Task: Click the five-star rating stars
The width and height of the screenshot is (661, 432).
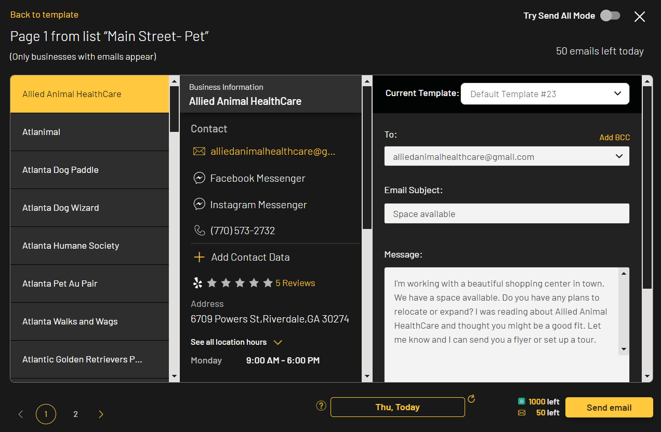Action: click(240, 283)
